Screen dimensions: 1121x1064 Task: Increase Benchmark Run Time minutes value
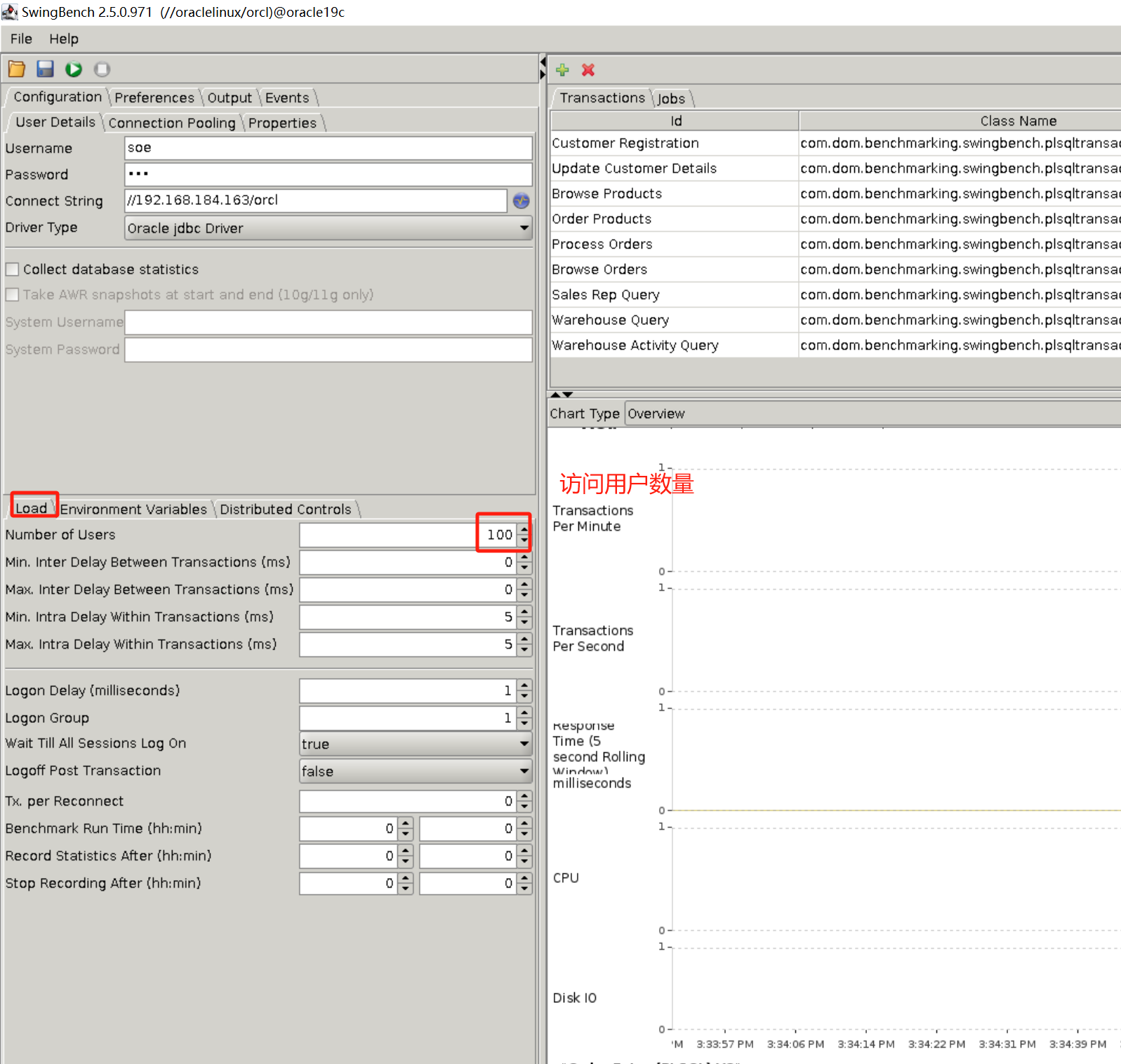(524, 823)
